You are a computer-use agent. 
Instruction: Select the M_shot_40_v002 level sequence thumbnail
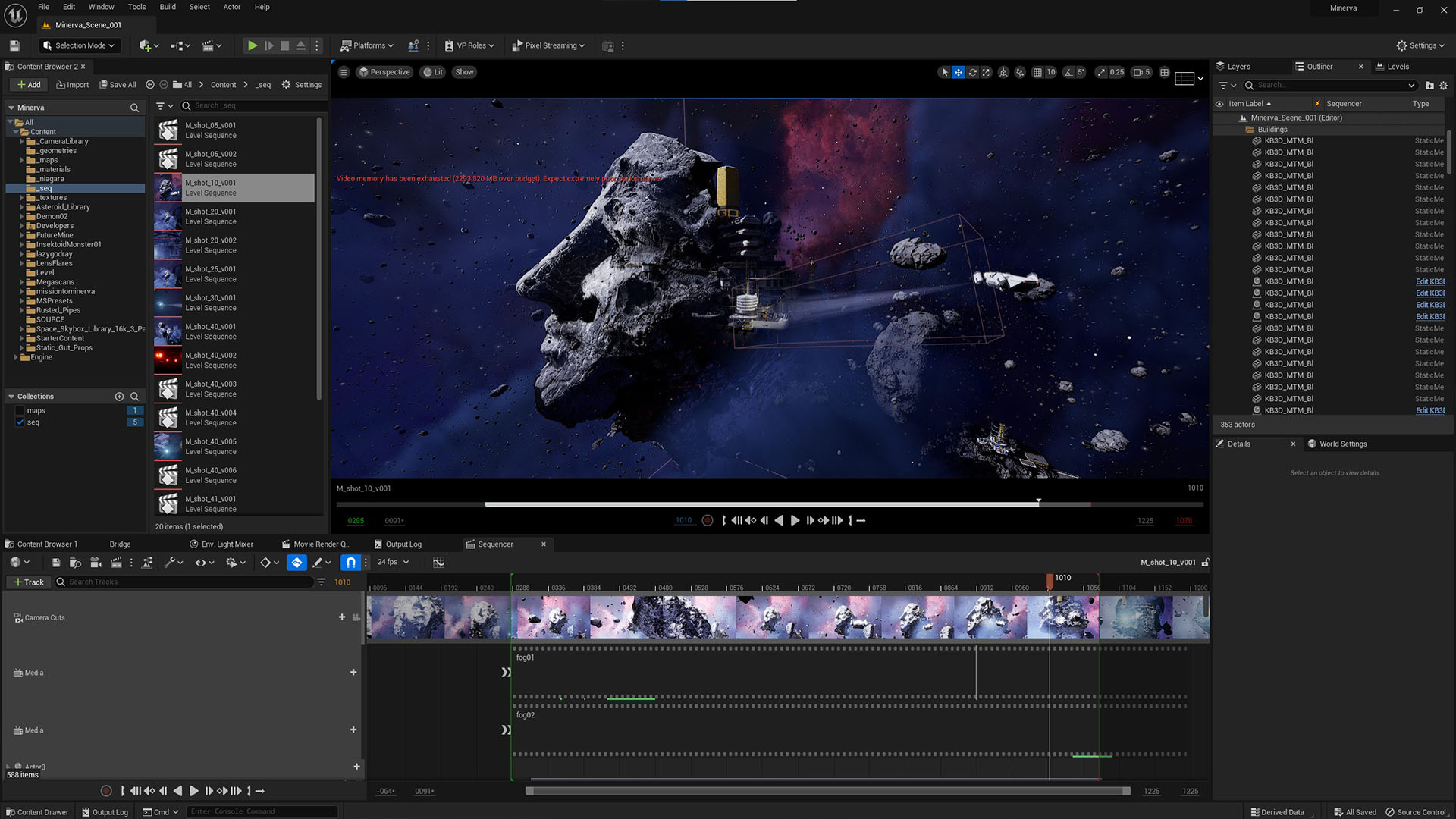point(168,360)
